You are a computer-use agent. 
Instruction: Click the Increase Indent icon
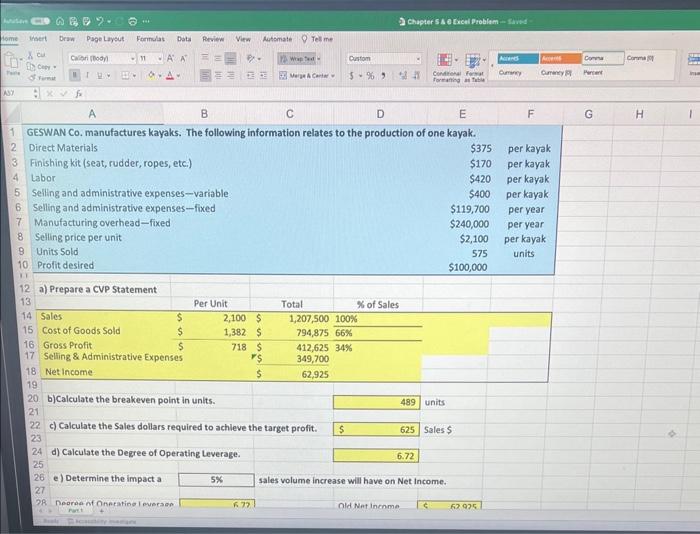[264, 75]
